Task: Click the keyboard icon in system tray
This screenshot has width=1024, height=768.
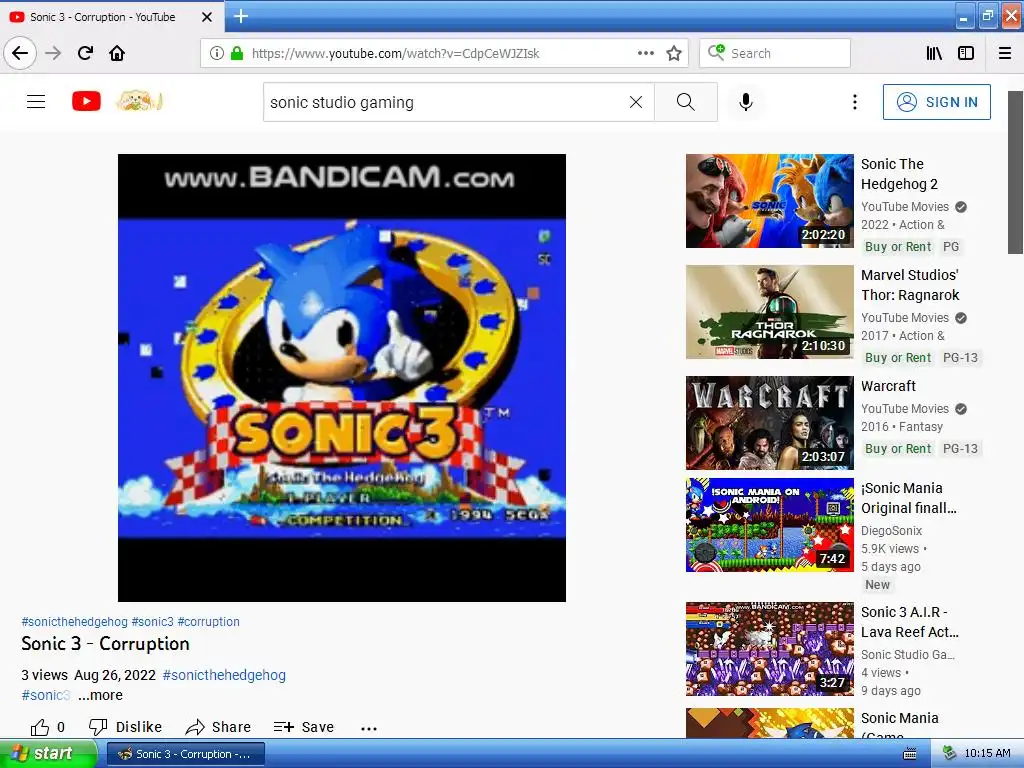Action: (909, 754)
